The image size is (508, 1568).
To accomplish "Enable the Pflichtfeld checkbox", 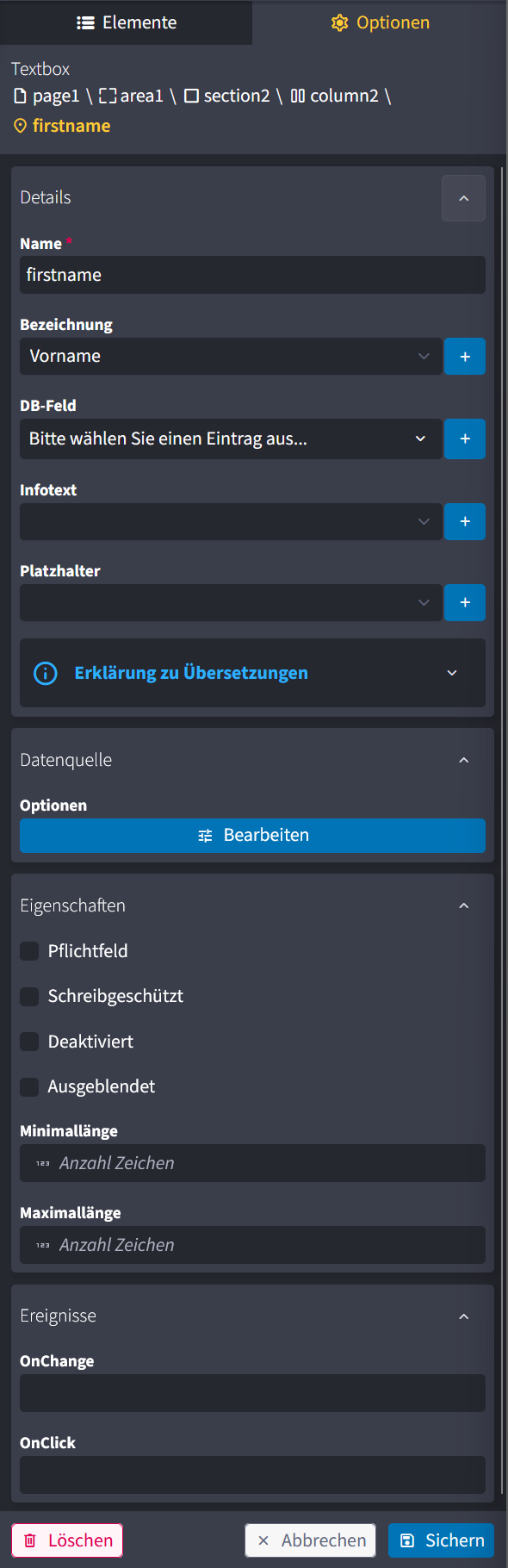I will pos(29,951).
